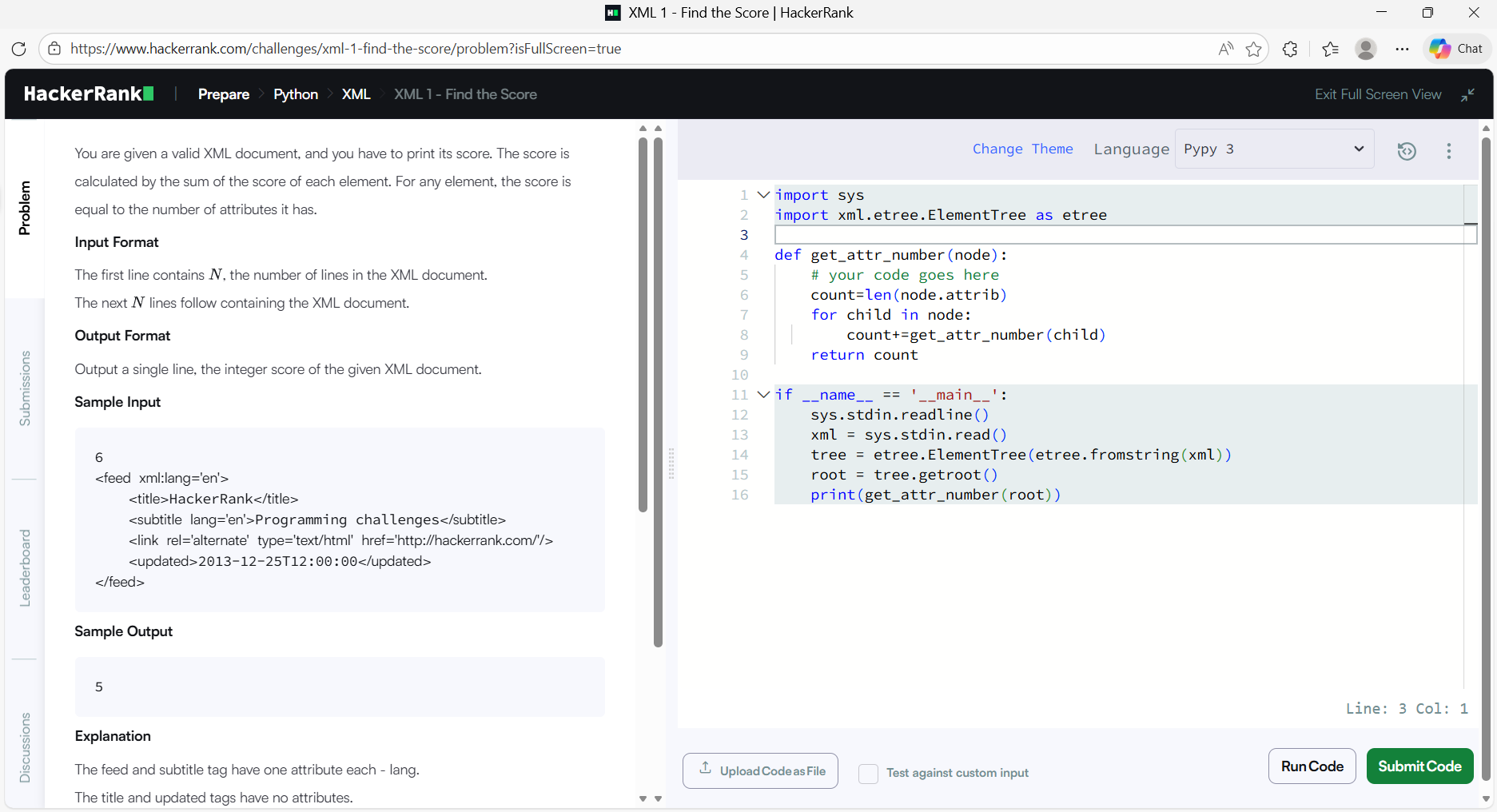Click the problem description vertical scrollbar
This screenshot has height=812, width=1497.
643,320
